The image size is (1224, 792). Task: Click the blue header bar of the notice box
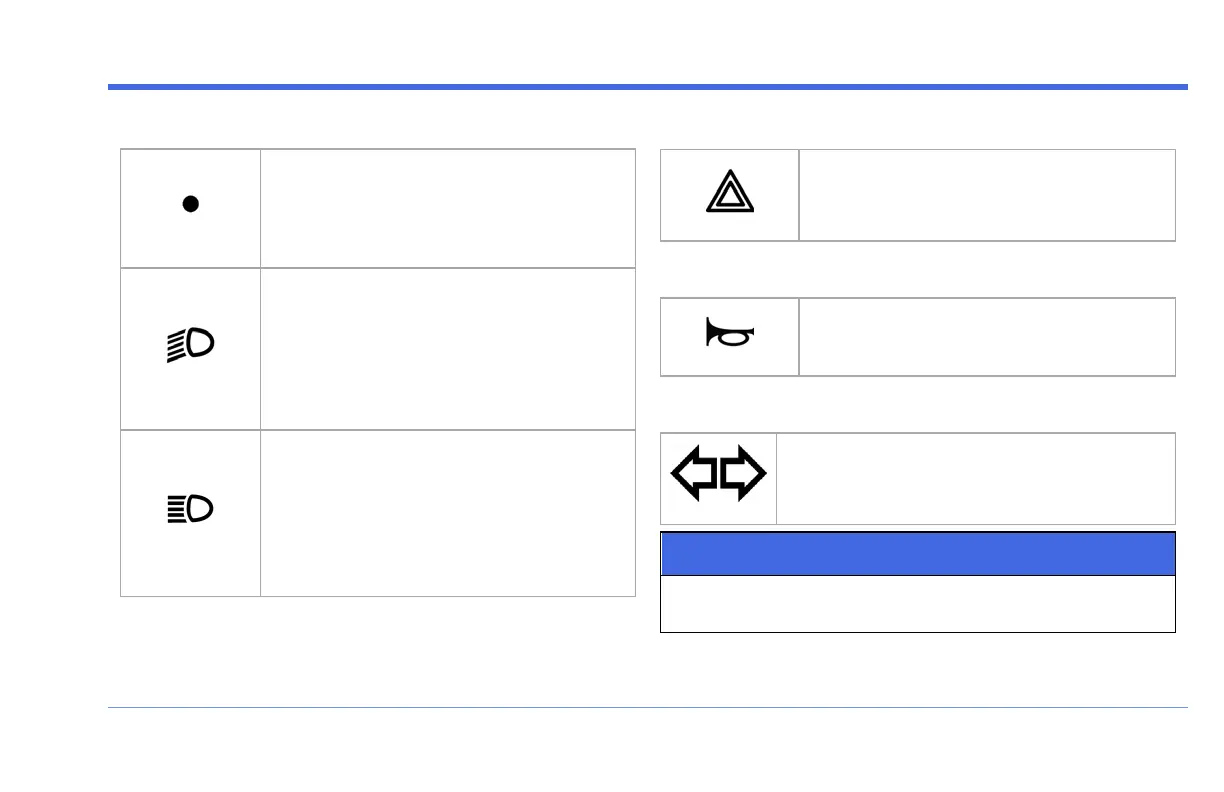pos(917,553)
